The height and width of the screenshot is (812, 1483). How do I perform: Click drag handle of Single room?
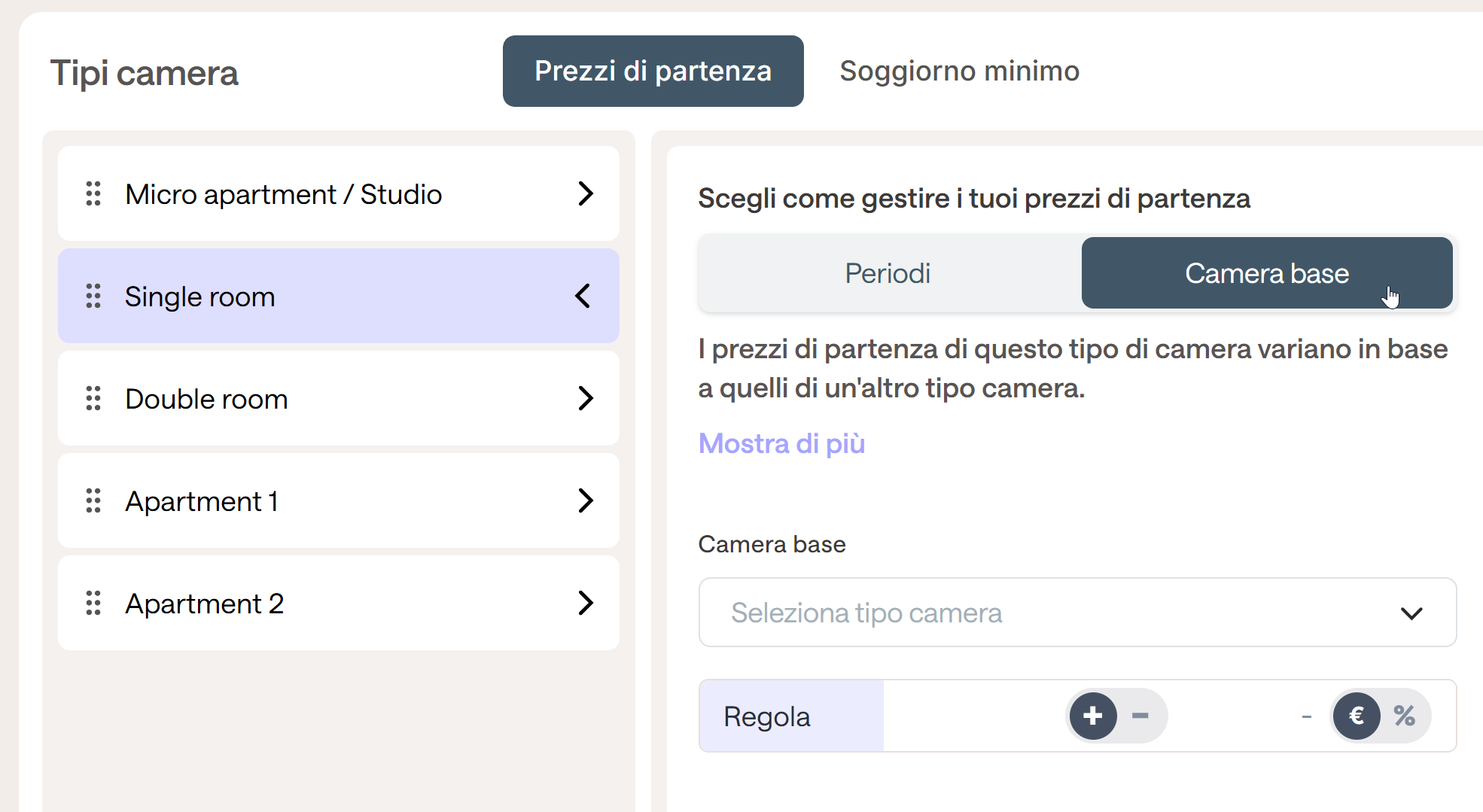click(x=93, y=296)
